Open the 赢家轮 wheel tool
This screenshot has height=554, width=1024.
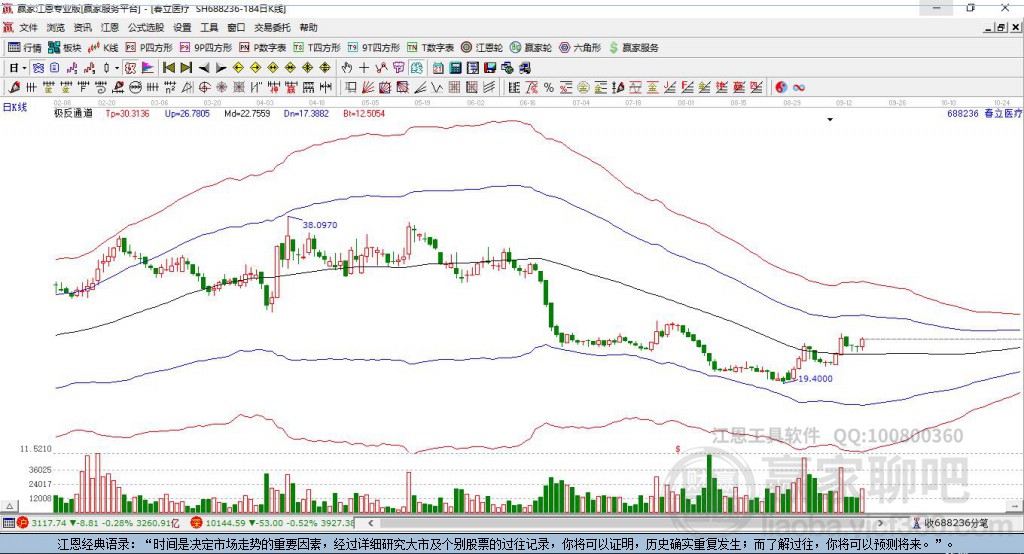(x=531, y=48)
